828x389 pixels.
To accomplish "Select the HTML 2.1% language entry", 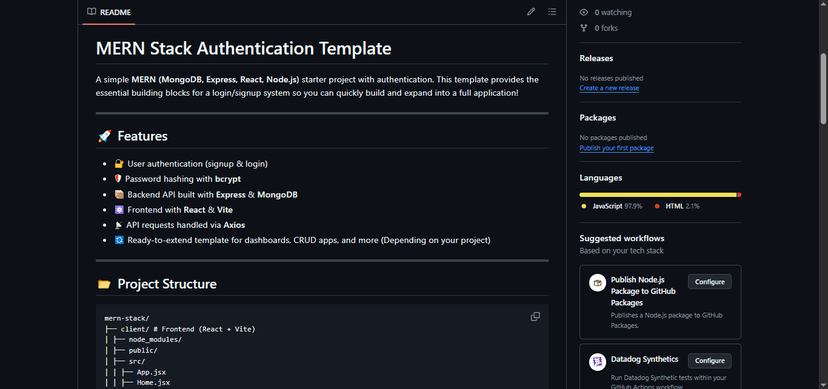I will 677,206.
